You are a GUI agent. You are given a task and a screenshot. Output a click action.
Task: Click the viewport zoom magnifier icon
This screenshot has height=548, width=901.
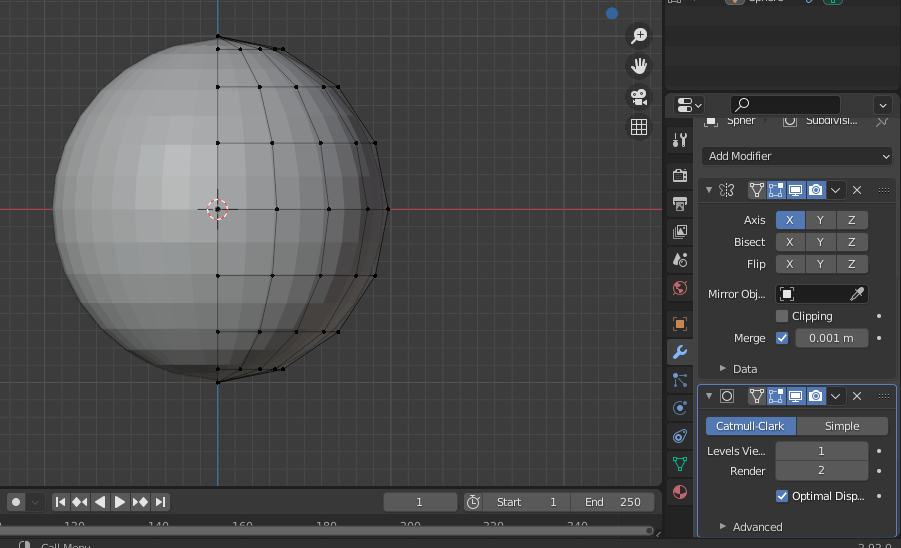[638, 37]
